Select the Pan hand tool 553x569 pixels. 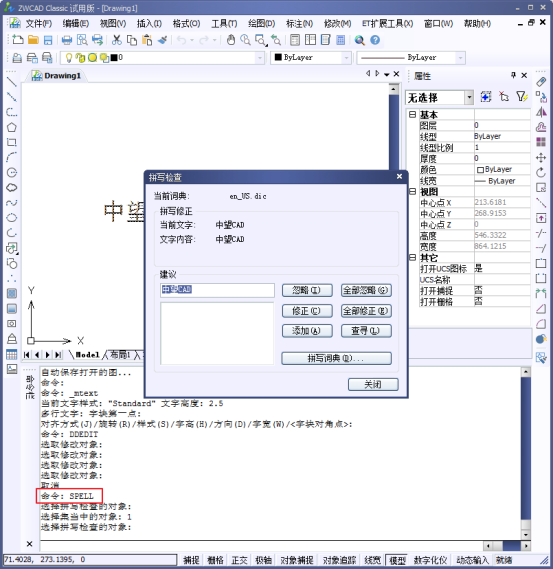click(x=231, y=40)
